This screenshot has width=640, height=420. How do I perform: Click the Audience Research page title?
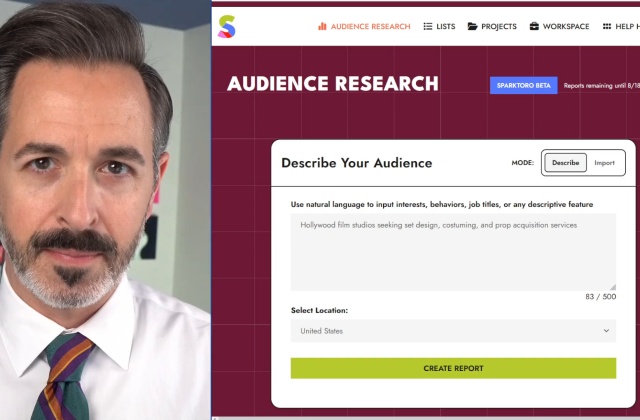[333, 84]
